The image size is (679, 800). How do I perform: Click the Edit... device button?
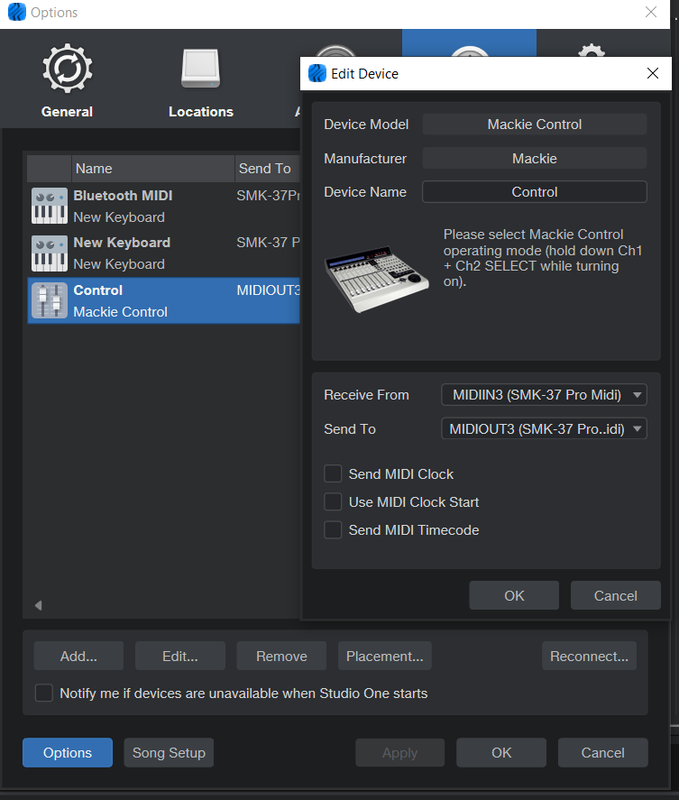pyautogui.click(x=180, y=656)
